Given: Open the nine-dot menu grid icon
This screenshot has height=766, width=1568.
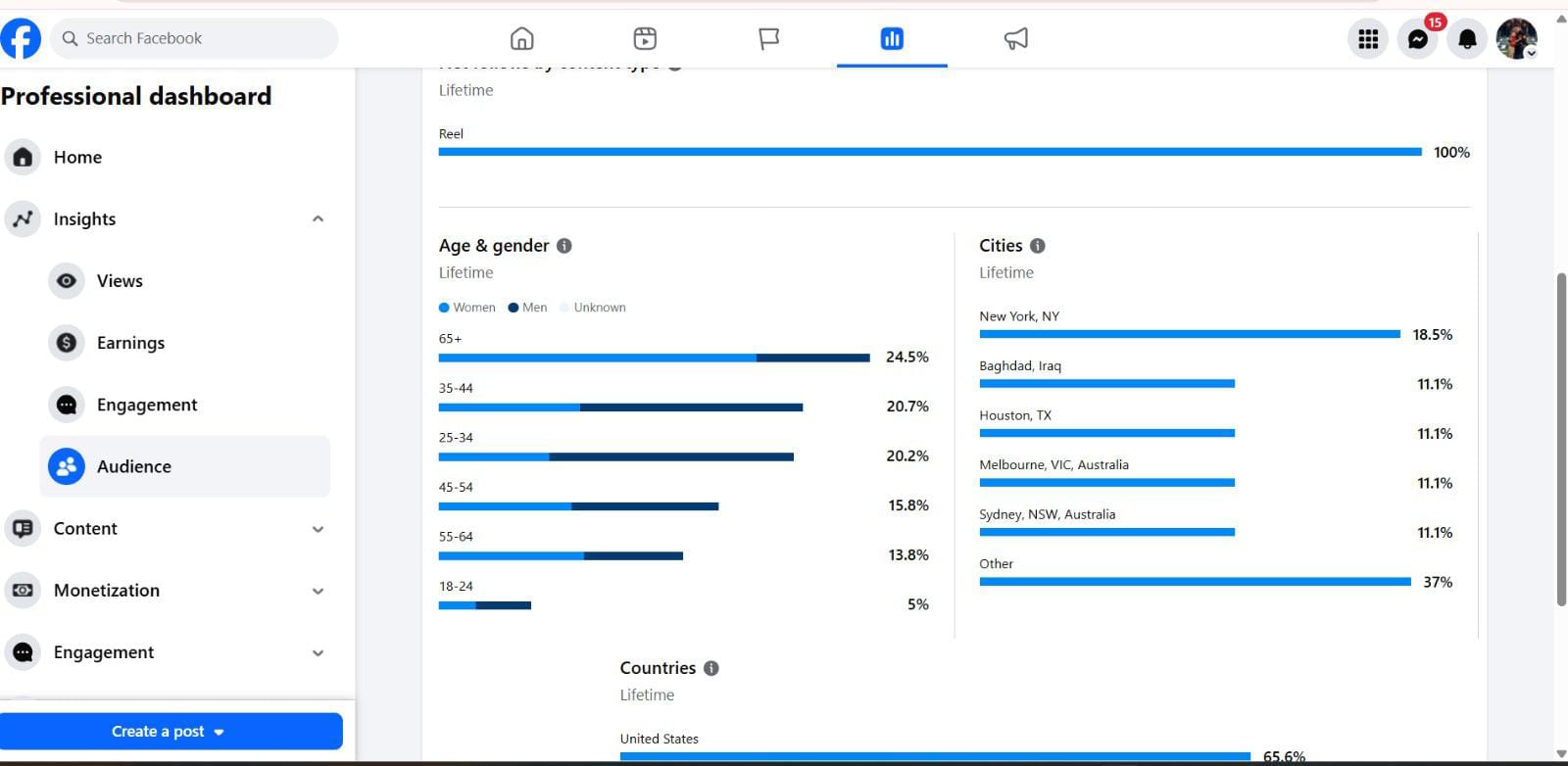Looking at the screenshot, I should tap(1368, 38).
